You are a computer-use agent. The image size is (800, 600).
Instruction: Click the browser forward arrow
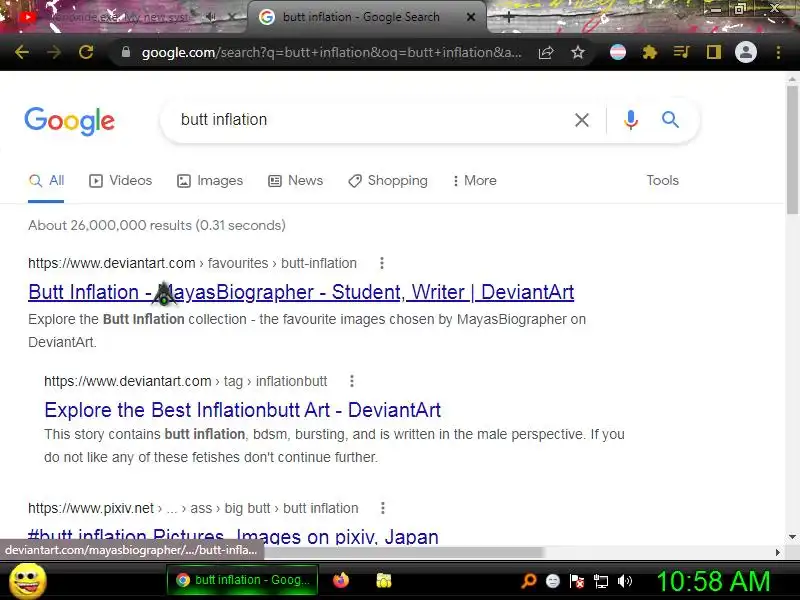54,52
